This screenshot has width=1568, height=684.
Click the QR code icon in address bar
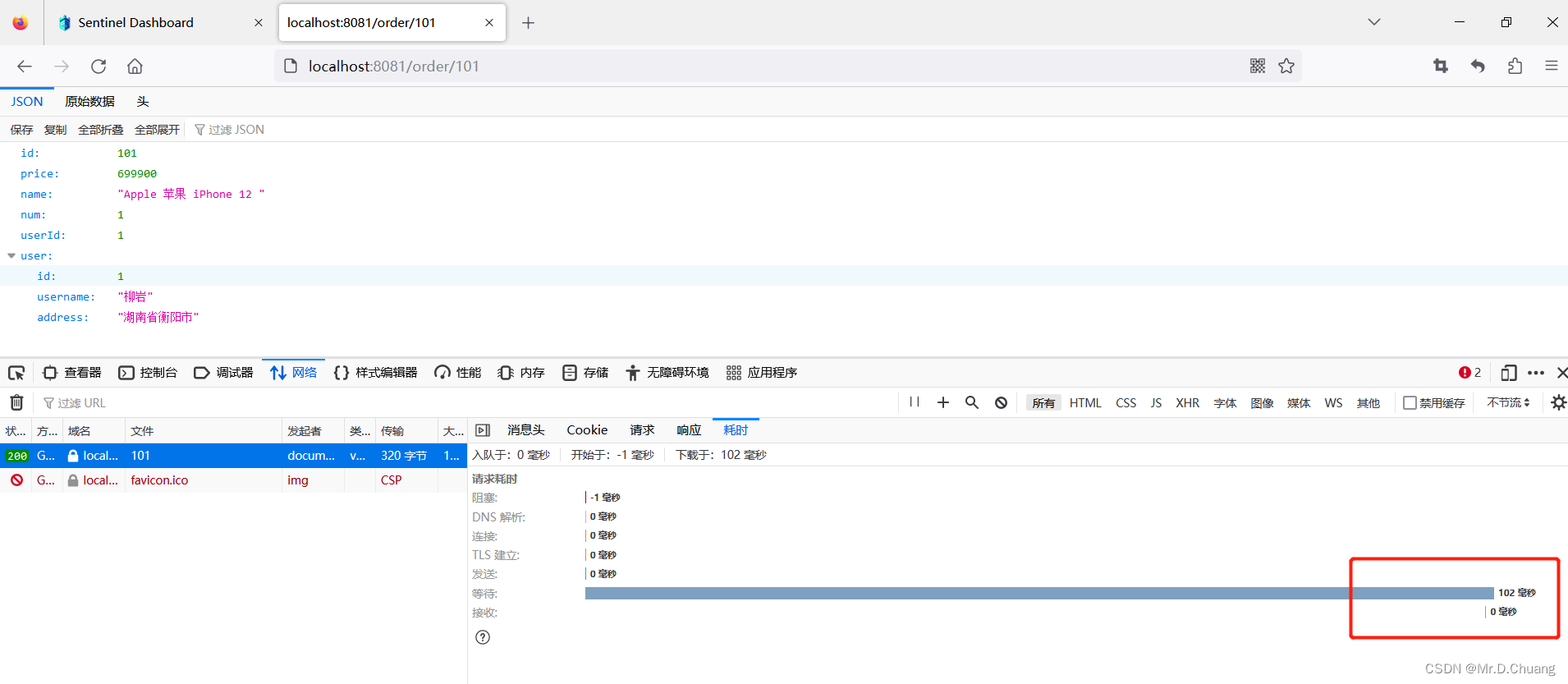1258,66
